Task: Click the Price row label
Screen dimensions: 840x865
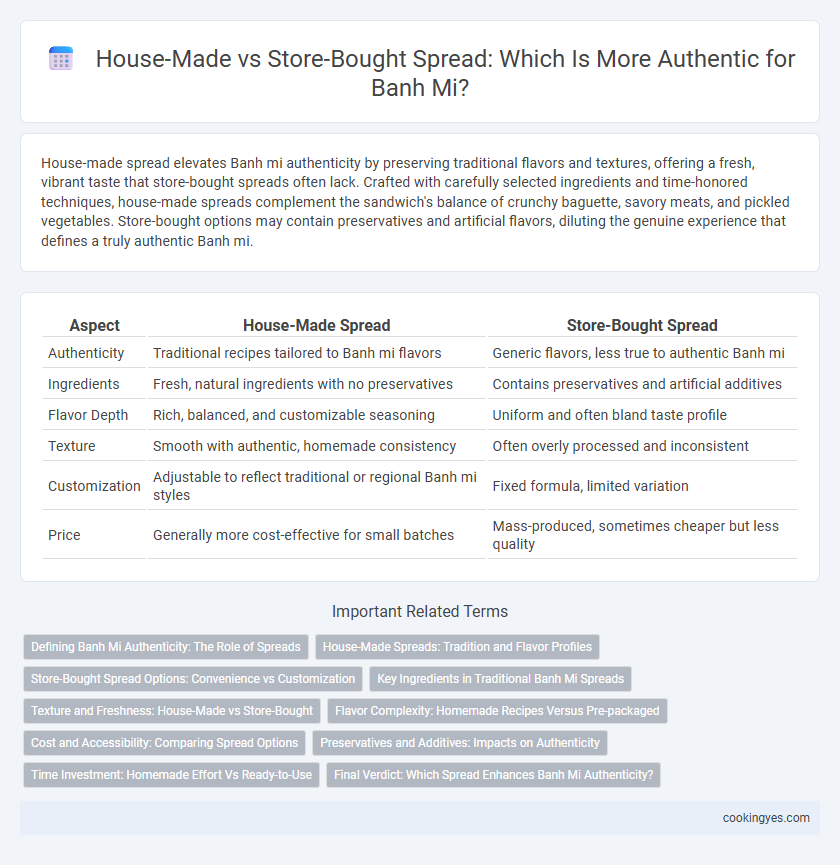Action: 64,535
